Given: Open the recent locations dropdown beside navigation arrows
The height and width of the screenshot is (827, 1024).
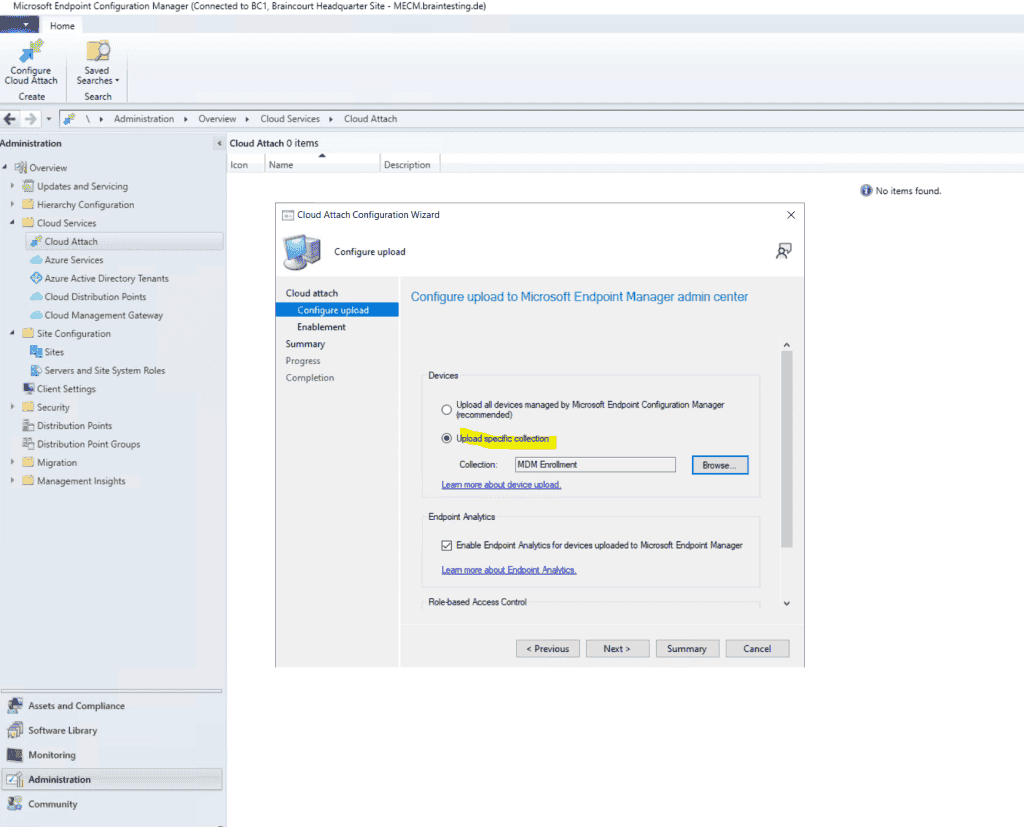Looking at the screenshot, I should [x=47, y=118].
